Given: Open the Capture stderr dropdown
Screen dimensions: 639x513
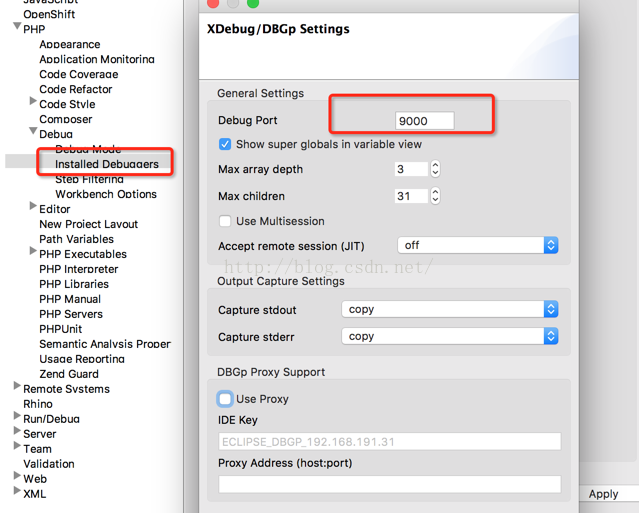Looking at the screenshot, I should [450, 337].
